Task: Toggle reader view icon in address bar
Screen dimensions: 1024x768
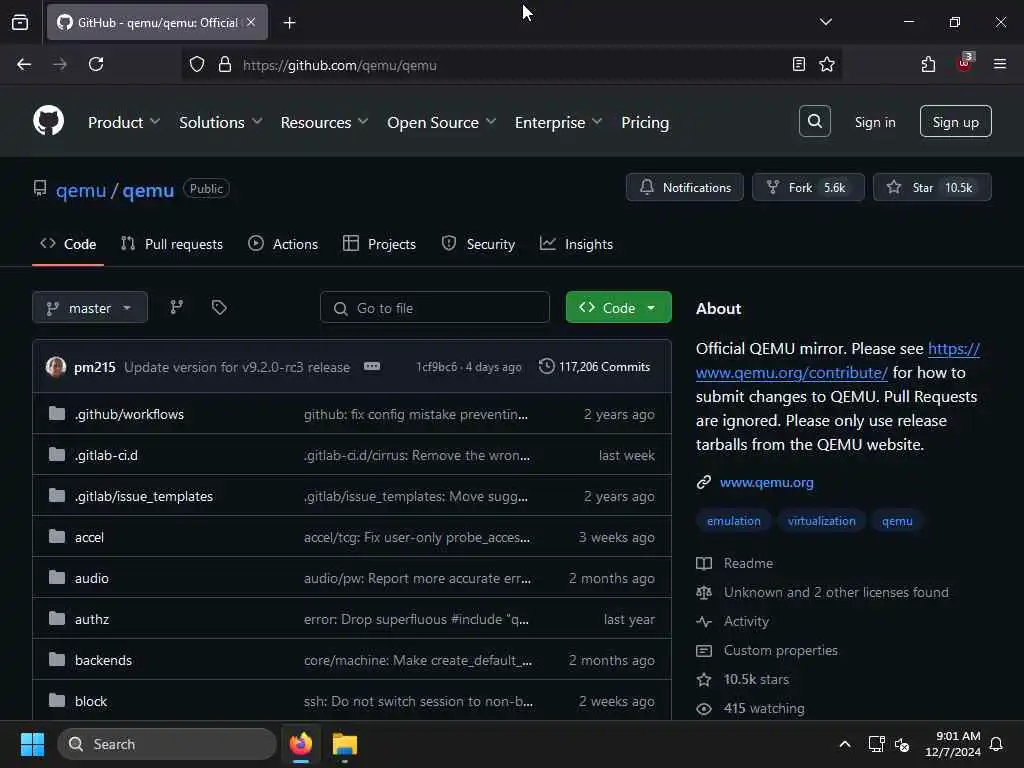Action: pyautogui.click(x=798, y=65)
